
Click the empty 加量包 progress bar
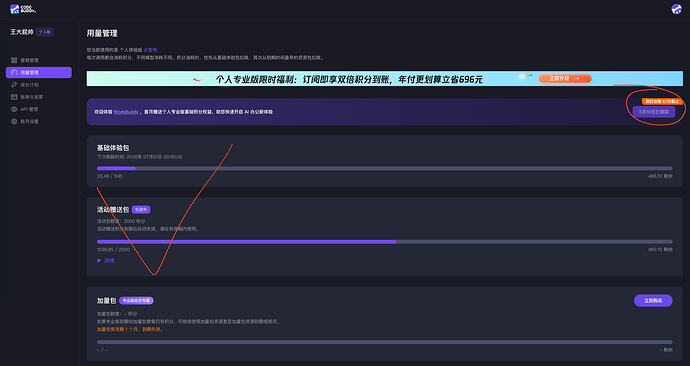385,342
